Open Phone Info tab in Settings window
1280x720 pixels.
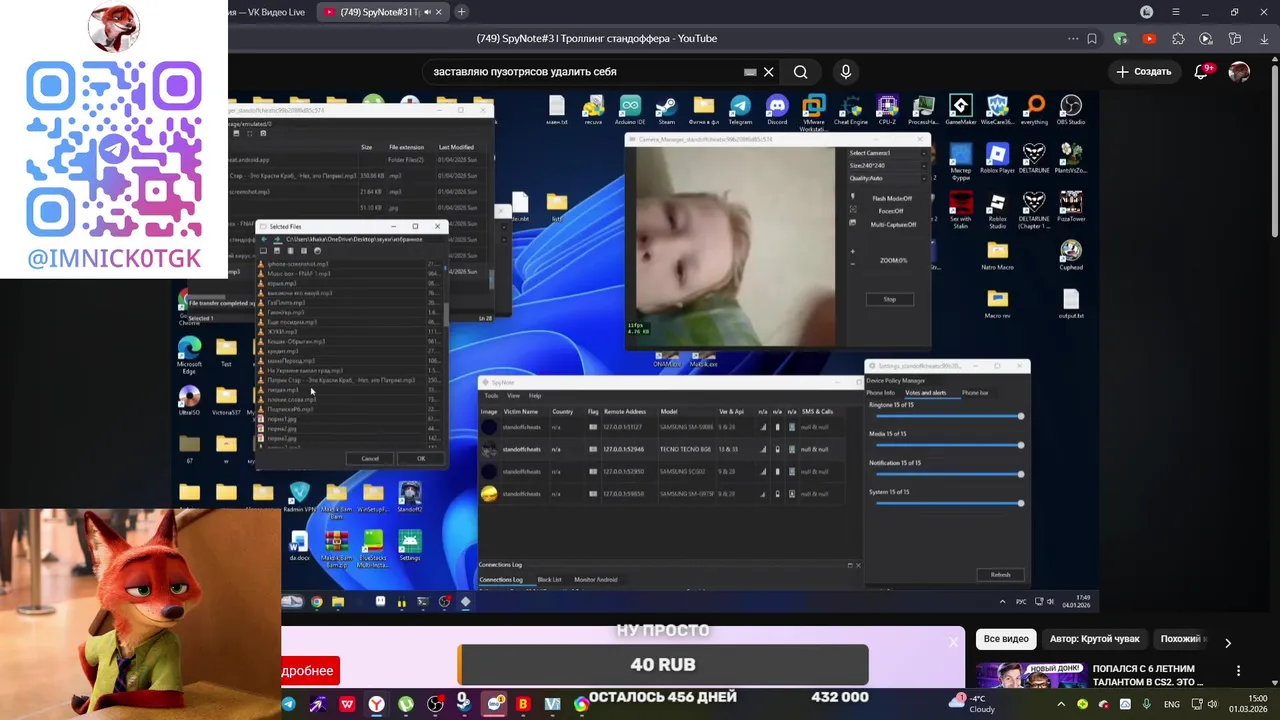pos(880,393)
